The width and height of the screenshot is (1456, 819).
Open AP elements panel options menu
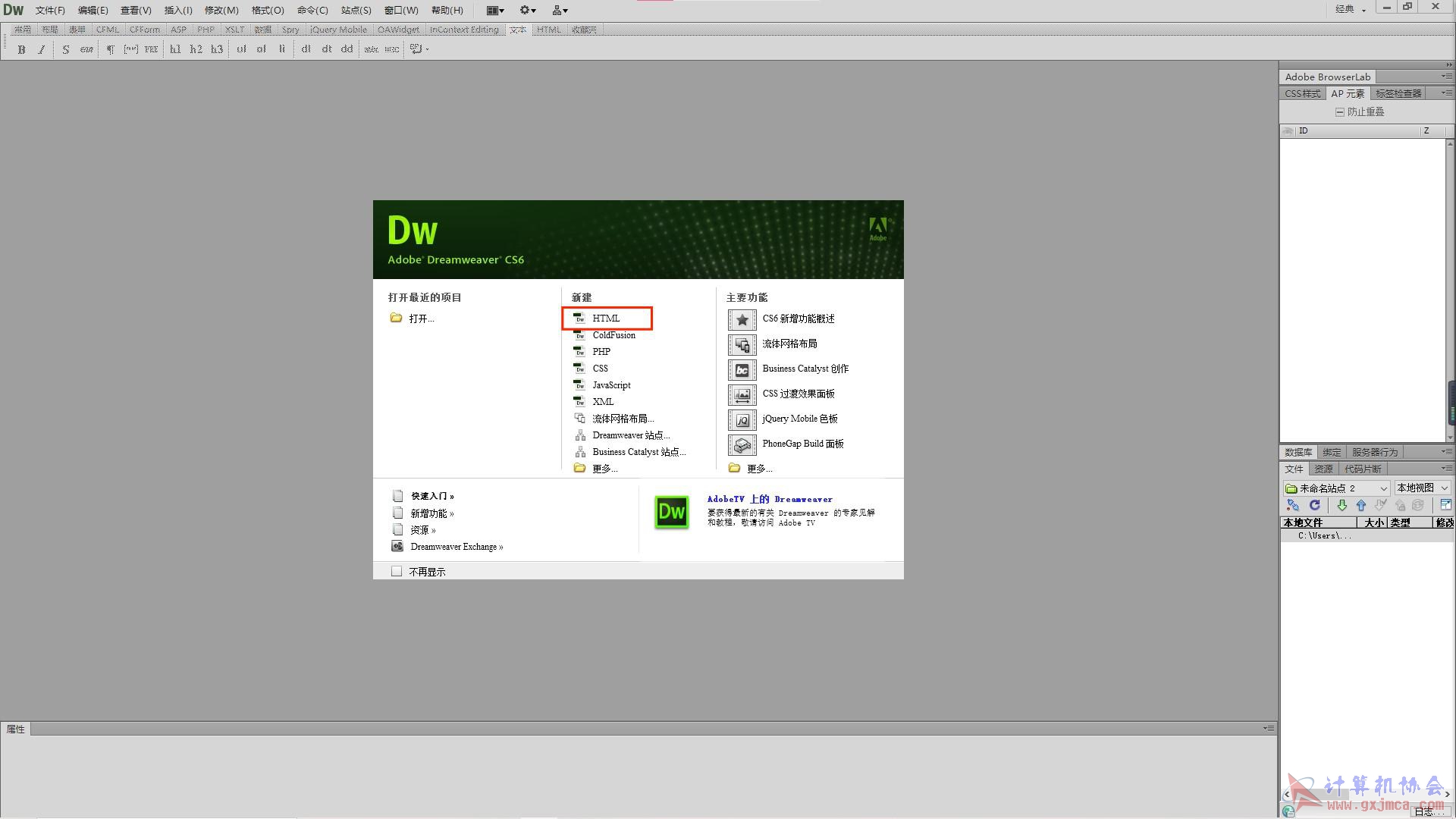click(x=1447, y=93)
